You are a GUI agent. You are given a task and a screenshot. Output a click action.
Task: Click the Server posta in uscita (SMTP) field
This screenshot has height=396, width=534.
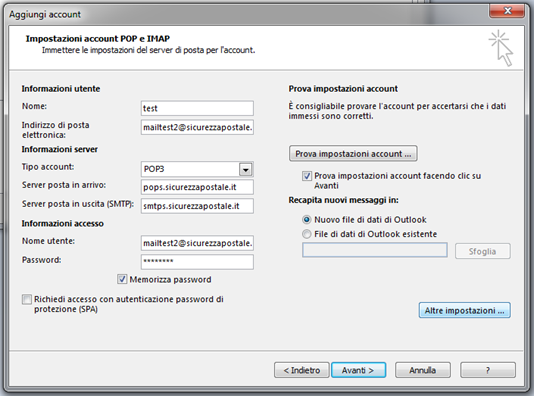[x=197, y=206]
